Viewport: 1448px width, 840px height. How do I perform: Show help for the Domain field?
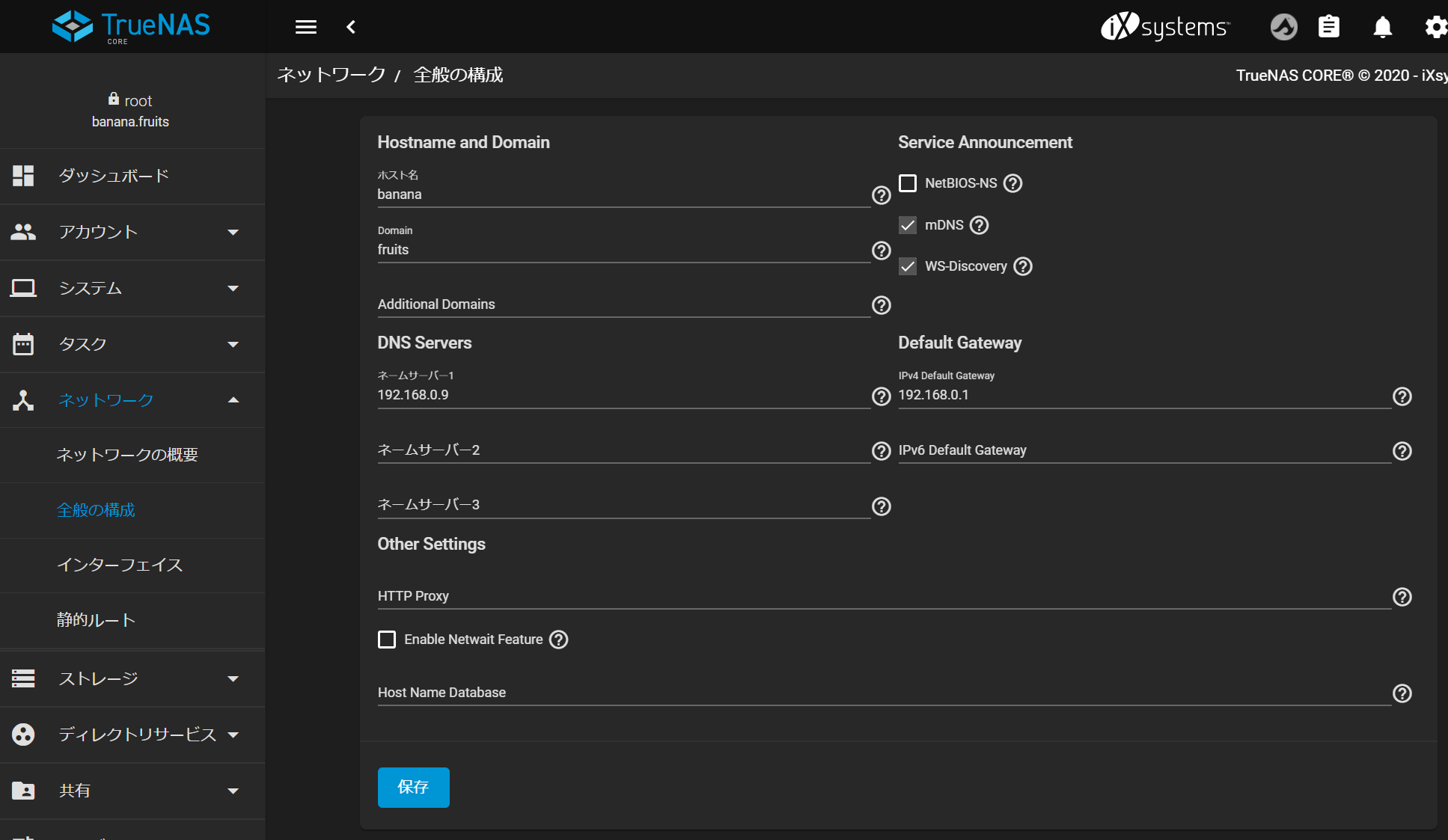pyautogui.click(x=882, y=251)
